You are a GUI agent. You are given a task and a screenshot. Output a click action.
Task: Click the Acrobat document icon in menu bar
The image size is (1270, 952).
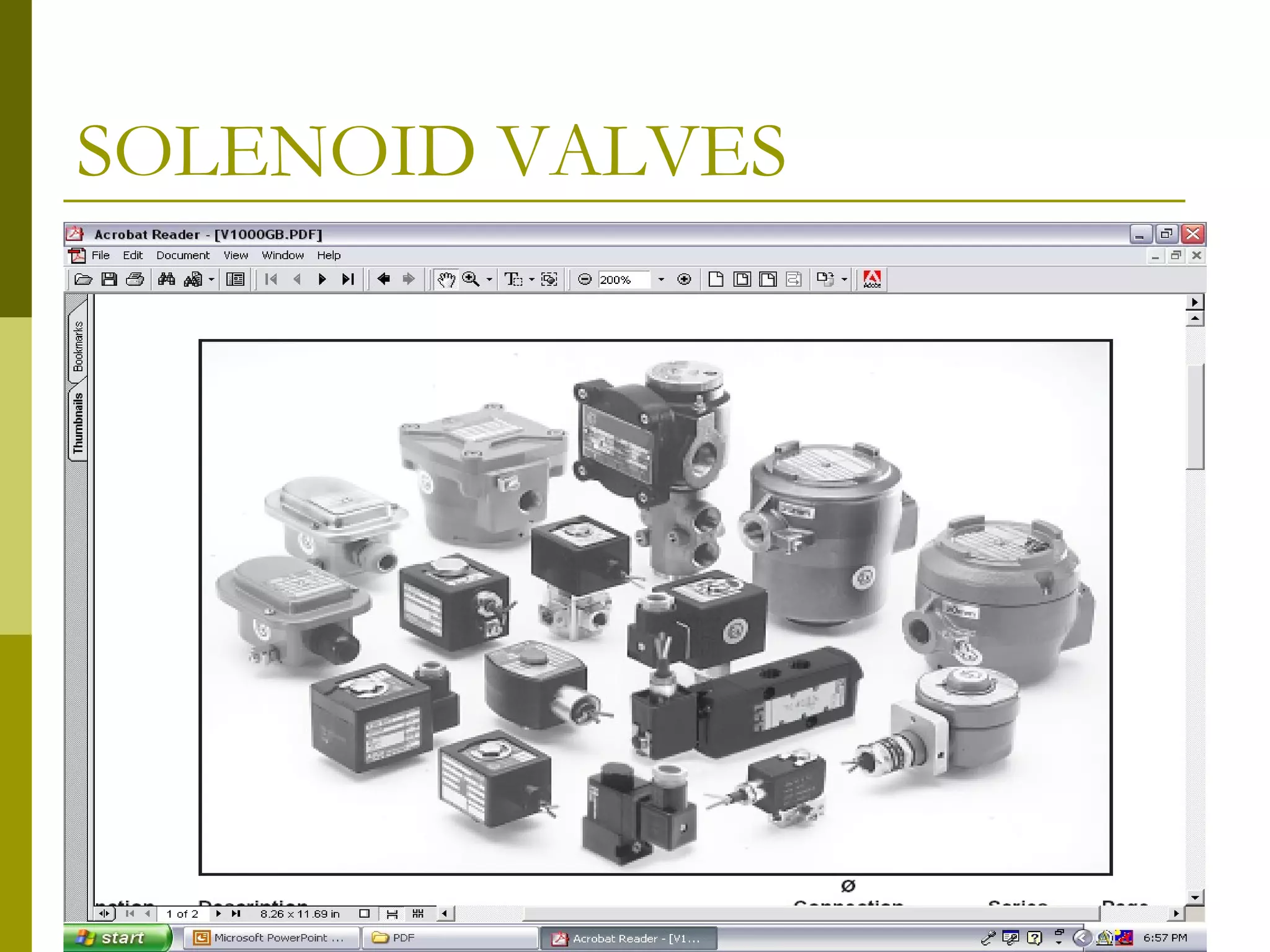pyautogui.click(x=77, y=255)
